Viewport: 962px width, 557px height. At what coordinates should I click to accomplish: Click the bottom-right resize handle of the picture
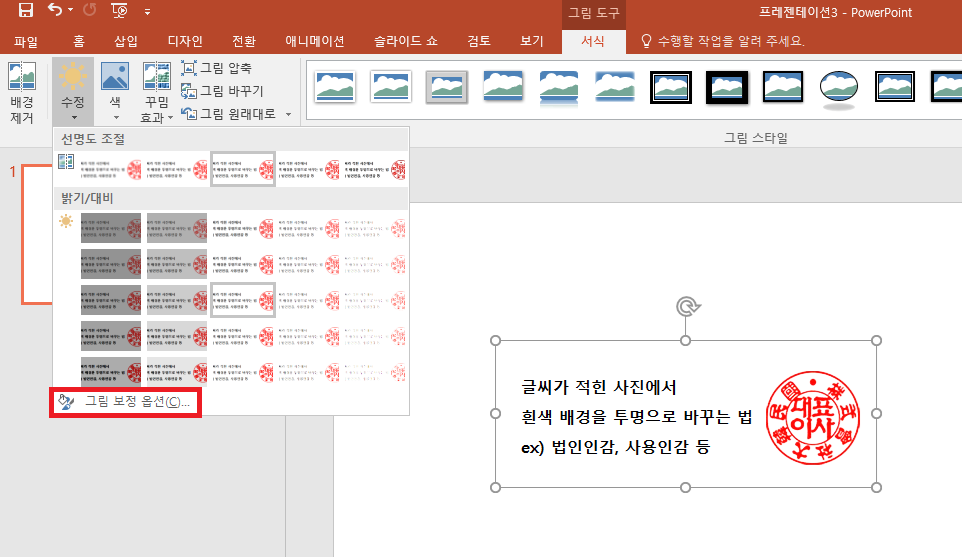pos(877,487)
